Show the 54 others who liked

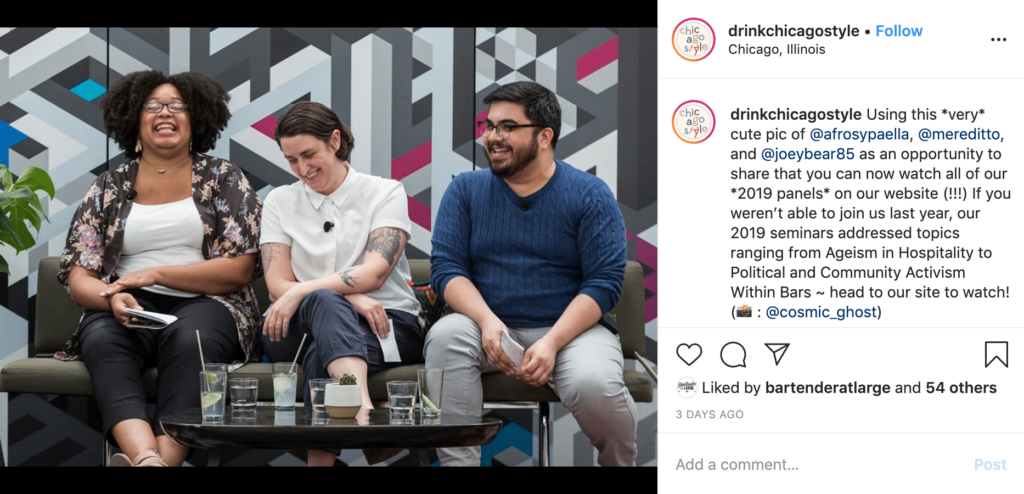click(x=961, y=388)
